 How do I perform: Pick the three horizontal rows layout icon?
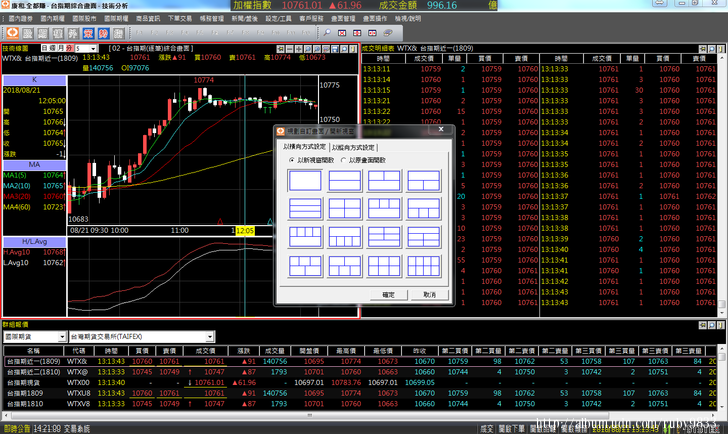pos(305,209)
